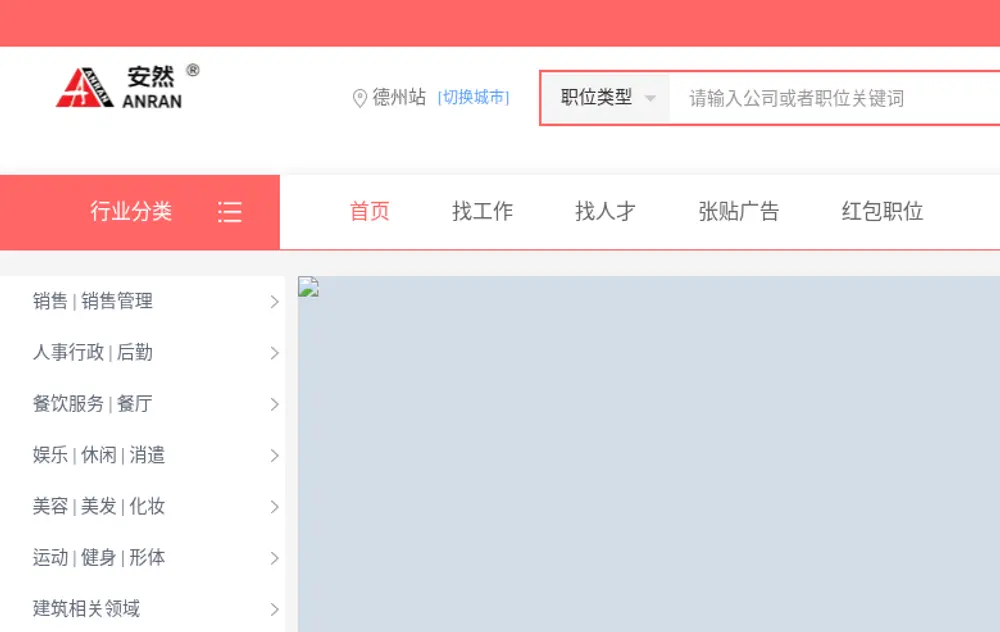Select the 建筑相关领域 category
Screen dimensions: 1000x632
(x=87, y=608)
